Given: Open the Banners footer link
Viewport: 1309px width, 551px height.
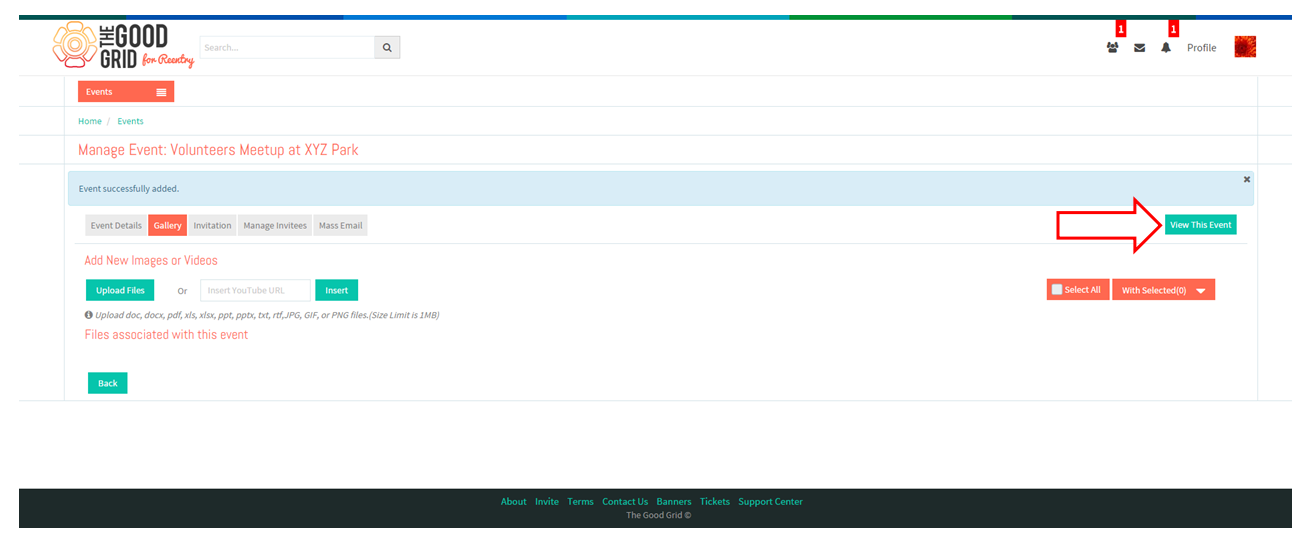Looking at the screenshot, I should click(x=674, y=502).
